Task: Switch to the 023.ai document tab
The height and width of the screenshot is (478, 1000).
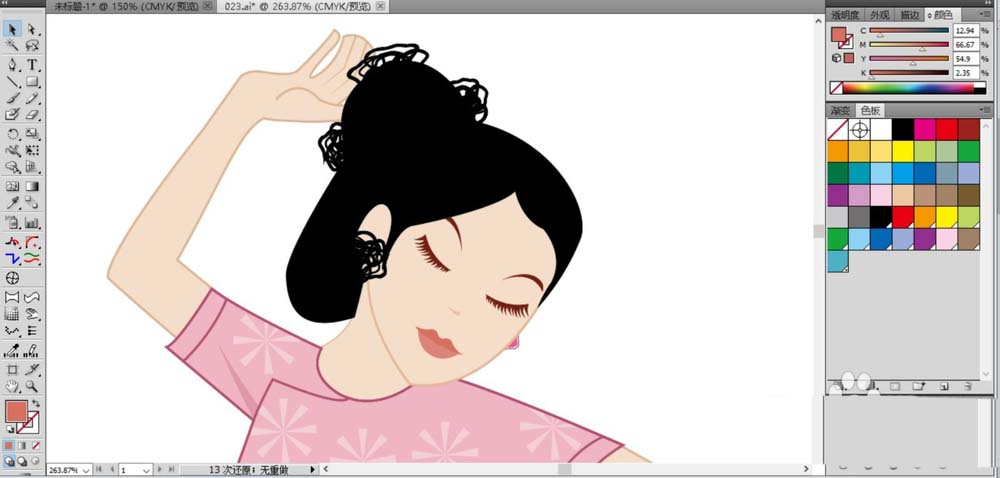Action: [x=299, y=6]
